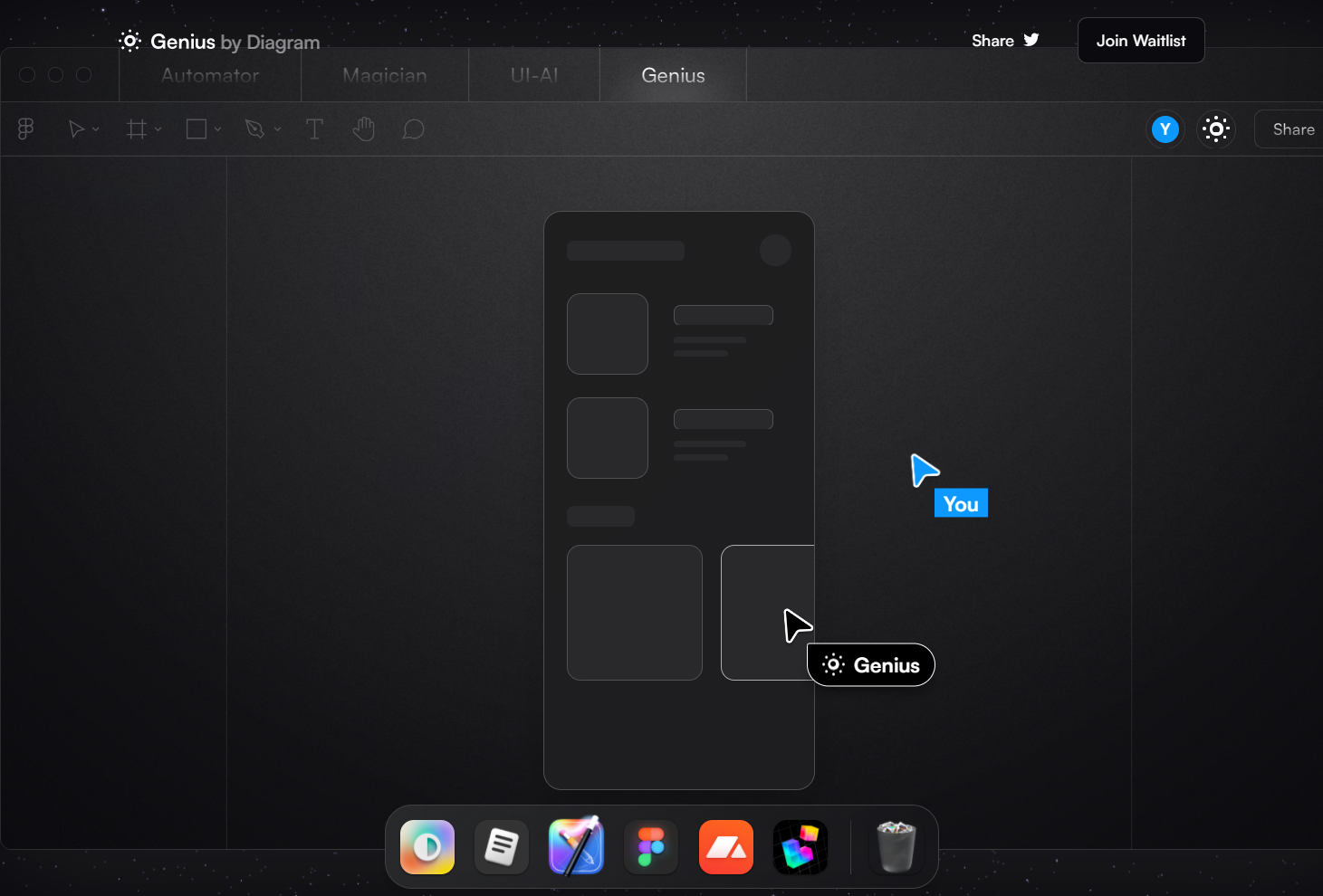
Task: Switch to the UI-AI tab
Action: tap(534, 75)
